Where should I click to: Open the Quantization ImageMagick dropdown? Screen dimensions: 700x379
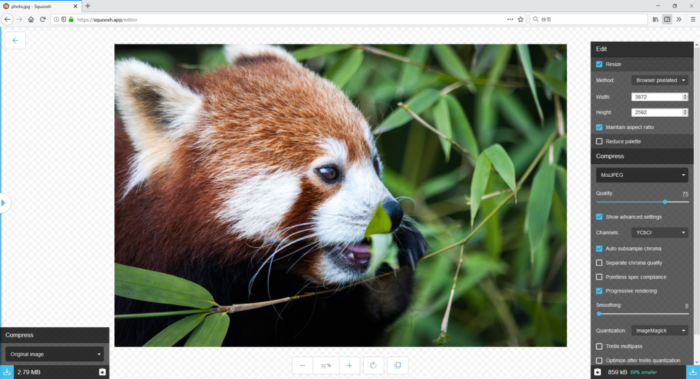[659, 331]
